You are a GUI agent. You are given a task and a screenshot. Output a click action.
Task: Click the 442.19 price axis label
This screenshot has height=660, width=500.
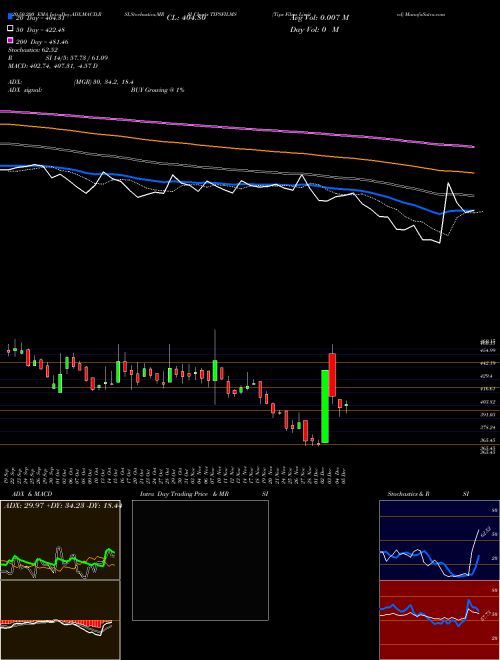click(489, 363)
